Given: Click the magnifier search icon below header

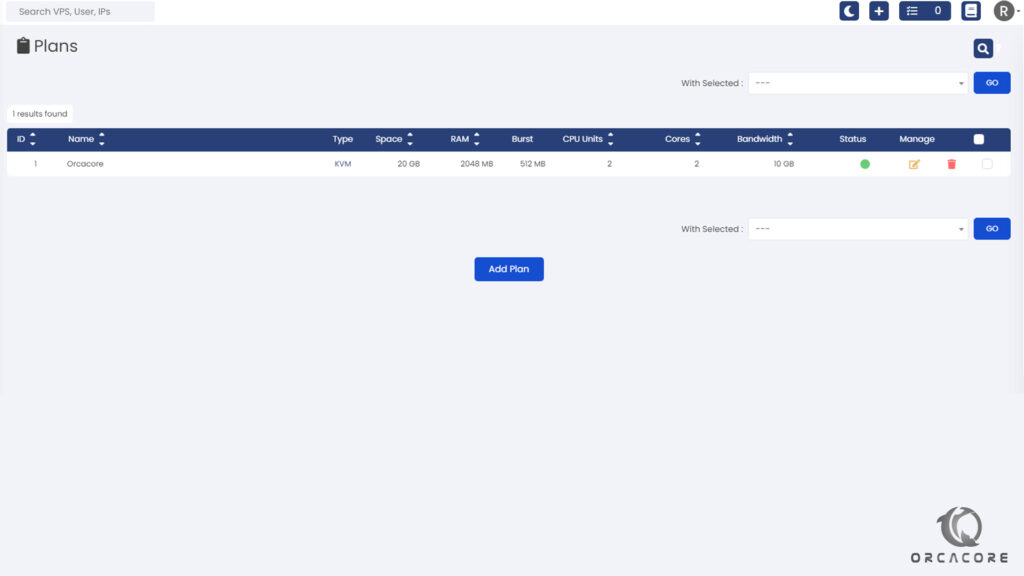Looking at the screenshot, I should (983, 48).
